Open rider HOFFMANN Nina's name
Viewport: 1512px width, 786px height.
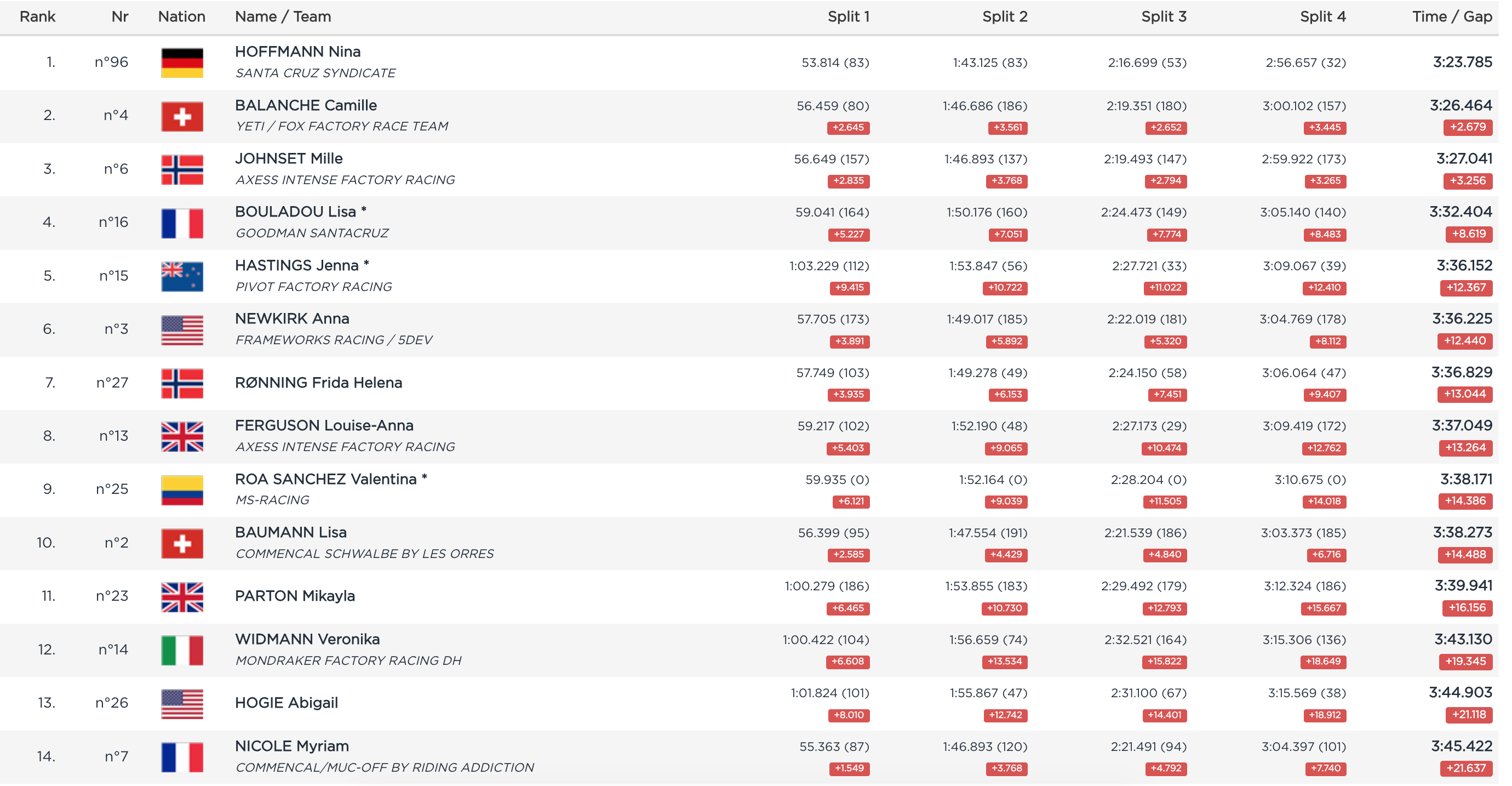(297, 52)
